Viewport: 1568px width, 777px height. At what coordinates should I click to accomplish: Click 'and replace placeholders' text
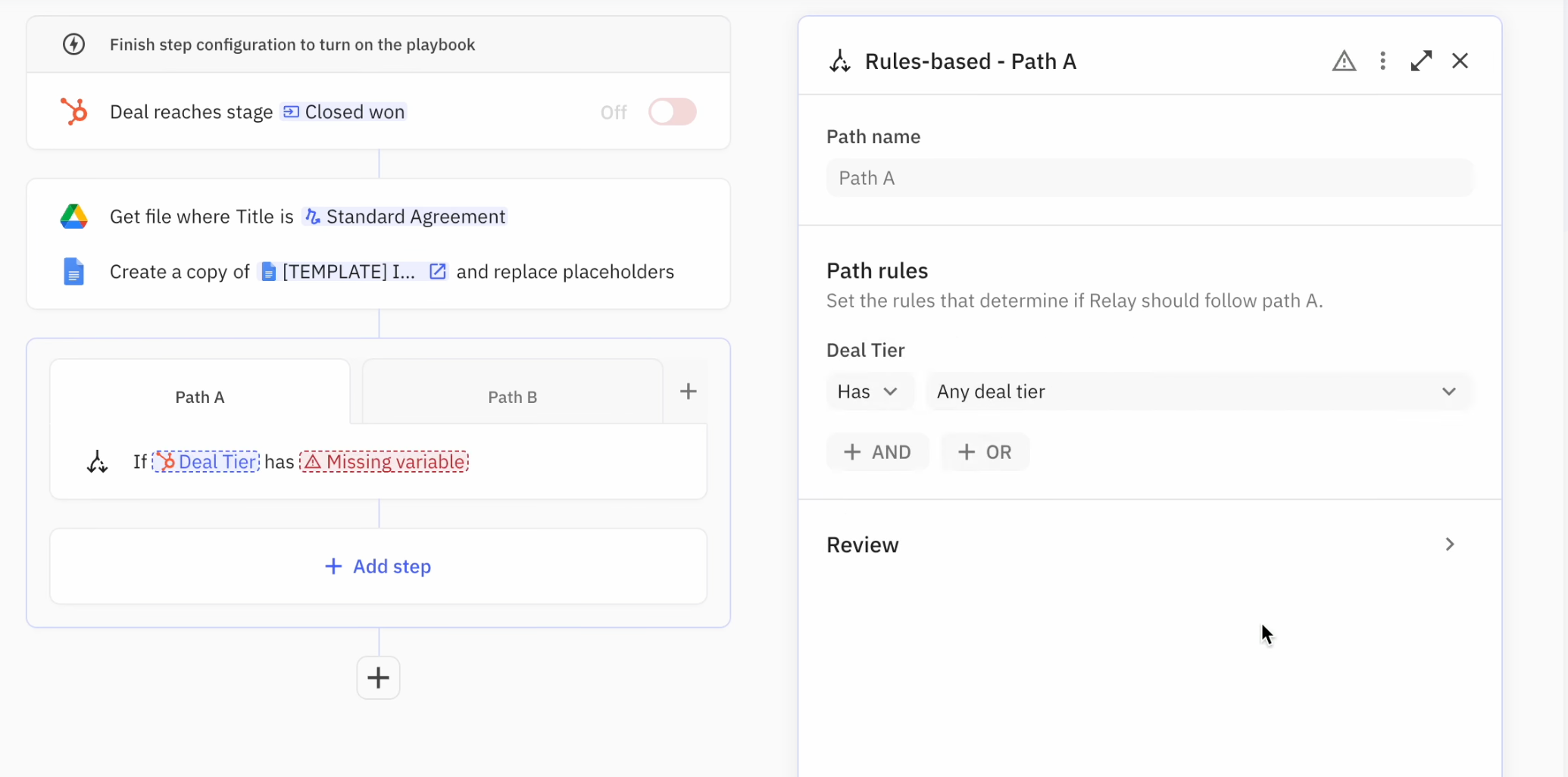click(x=565, y=271)
